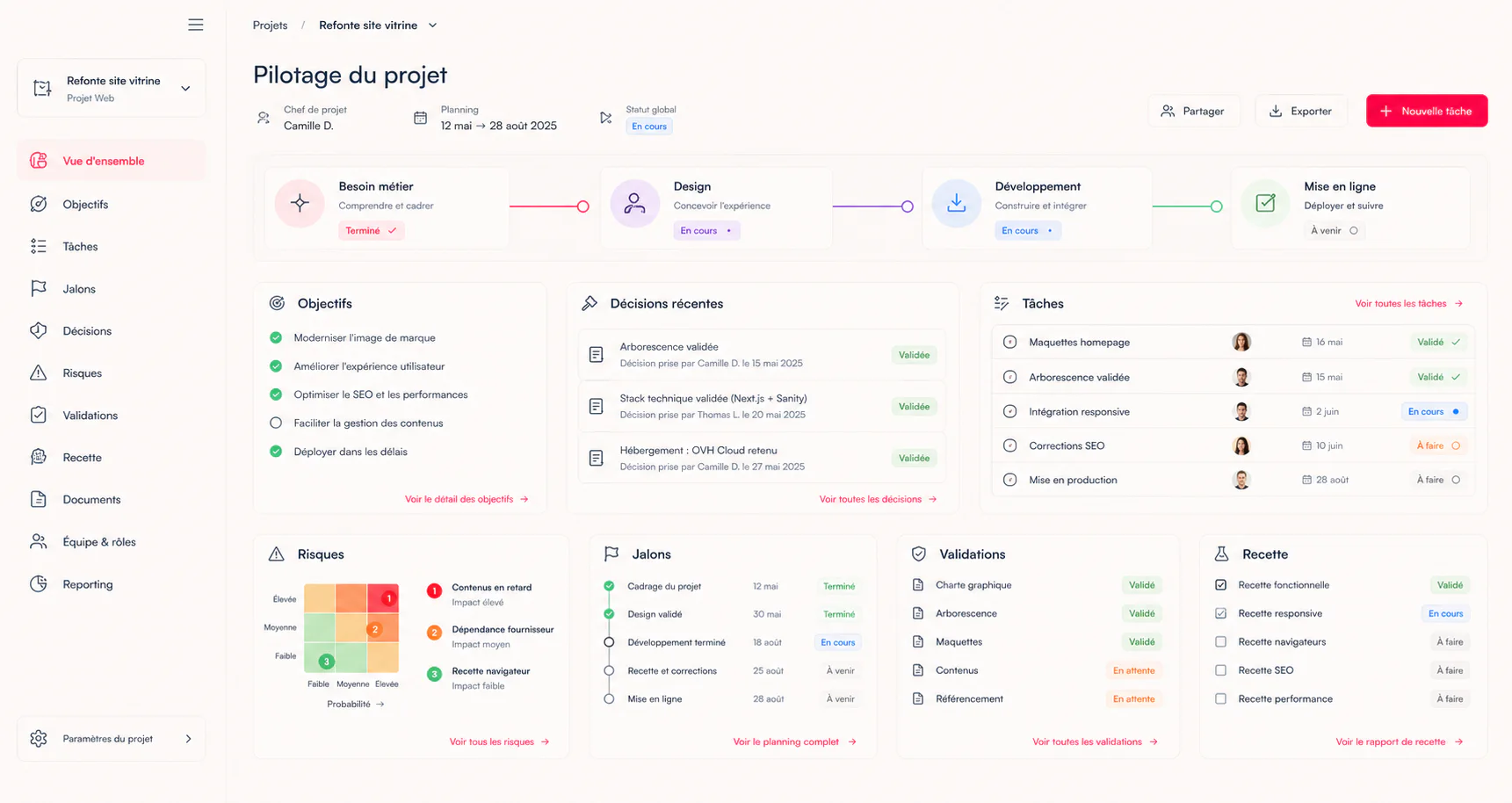Click the Jalons flag icon in sidebar
The height and width of the screenshot is (803, 1512).
(39, 288)
